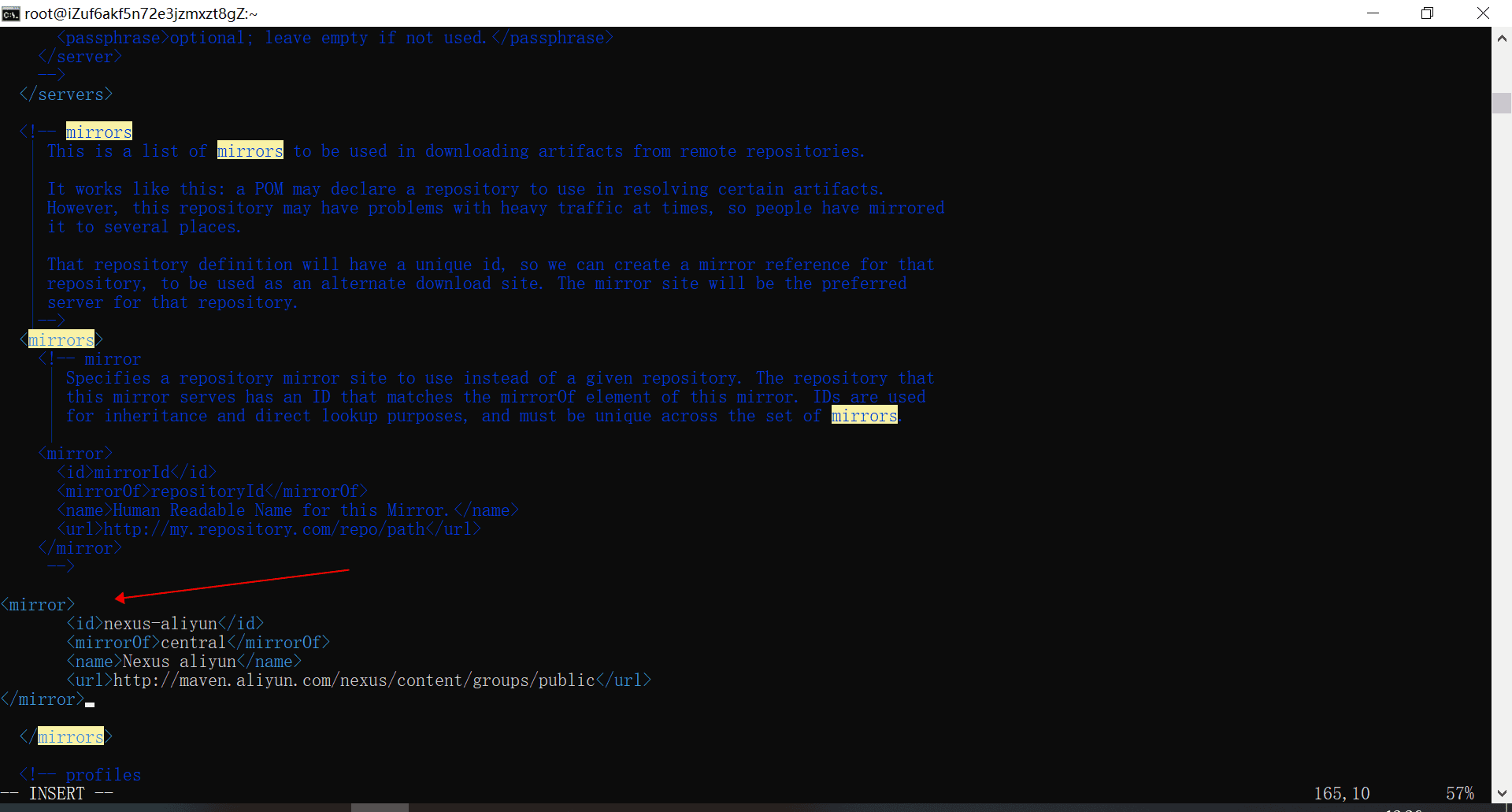1512x812 pixels.
Task: Click highlighted 'mirrors' in the comment header
Action: [x=99, y=132]
